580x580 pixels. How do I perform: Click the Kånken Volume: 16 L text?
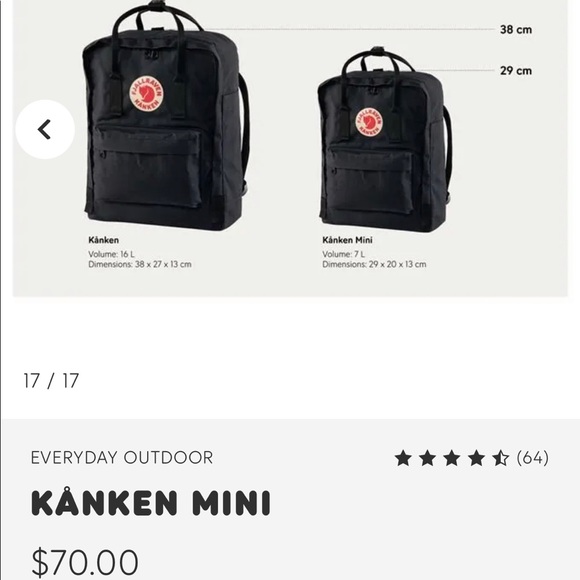click(111, 254)
